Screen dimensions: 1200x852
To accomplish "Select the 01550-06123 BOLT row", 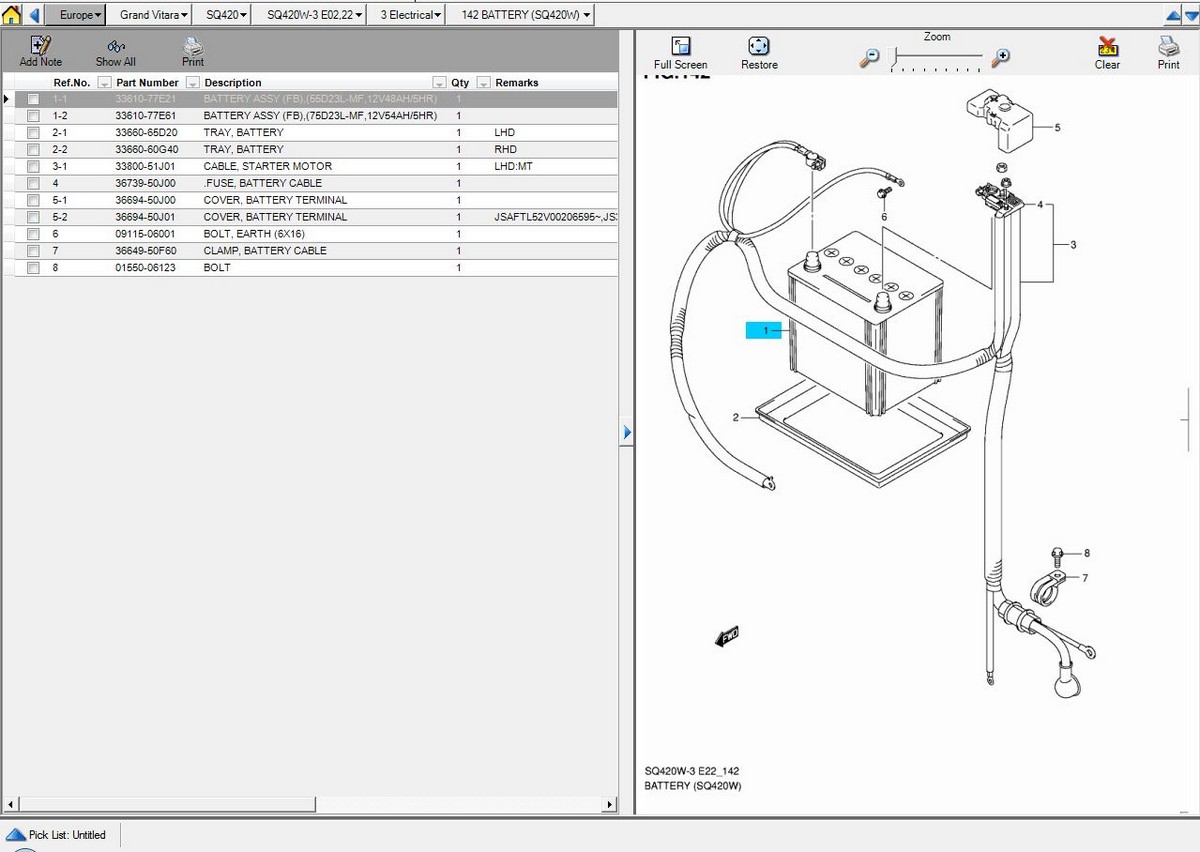I will point(310,268).
